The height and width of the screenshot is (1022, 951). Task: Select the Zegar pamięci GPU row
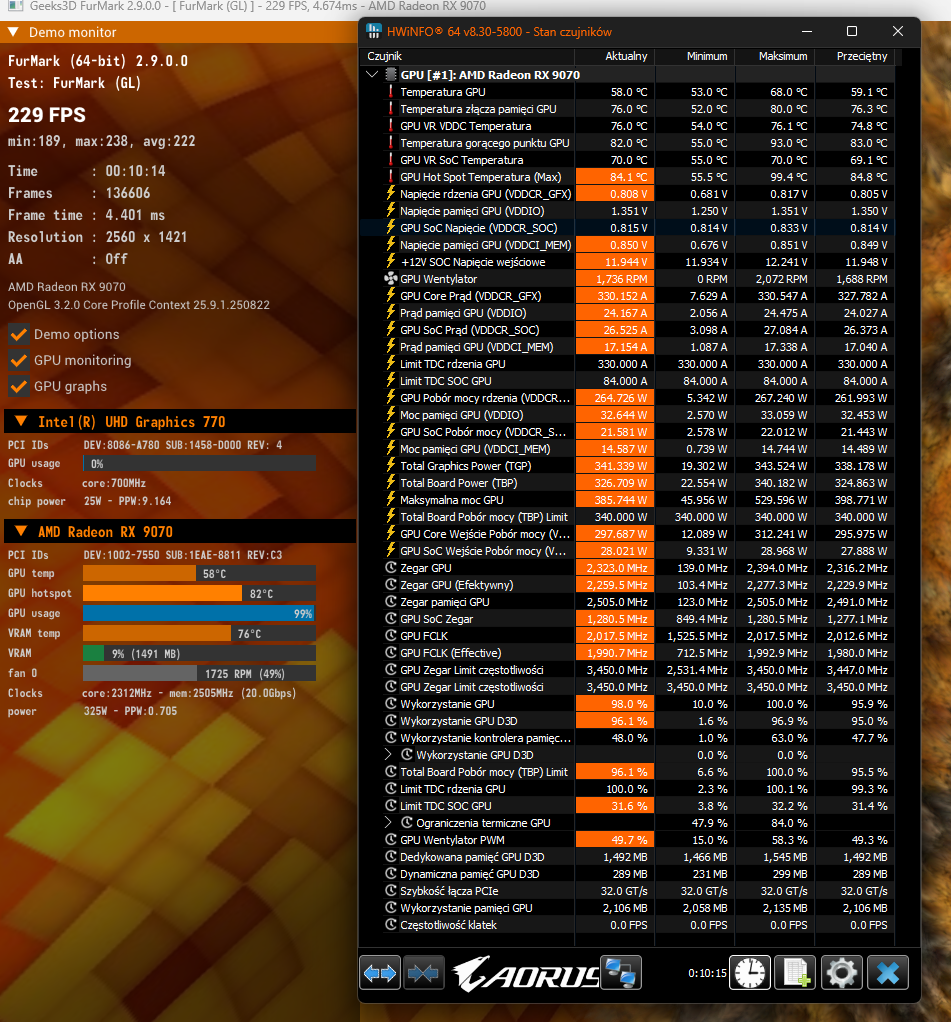coord(627,602)
